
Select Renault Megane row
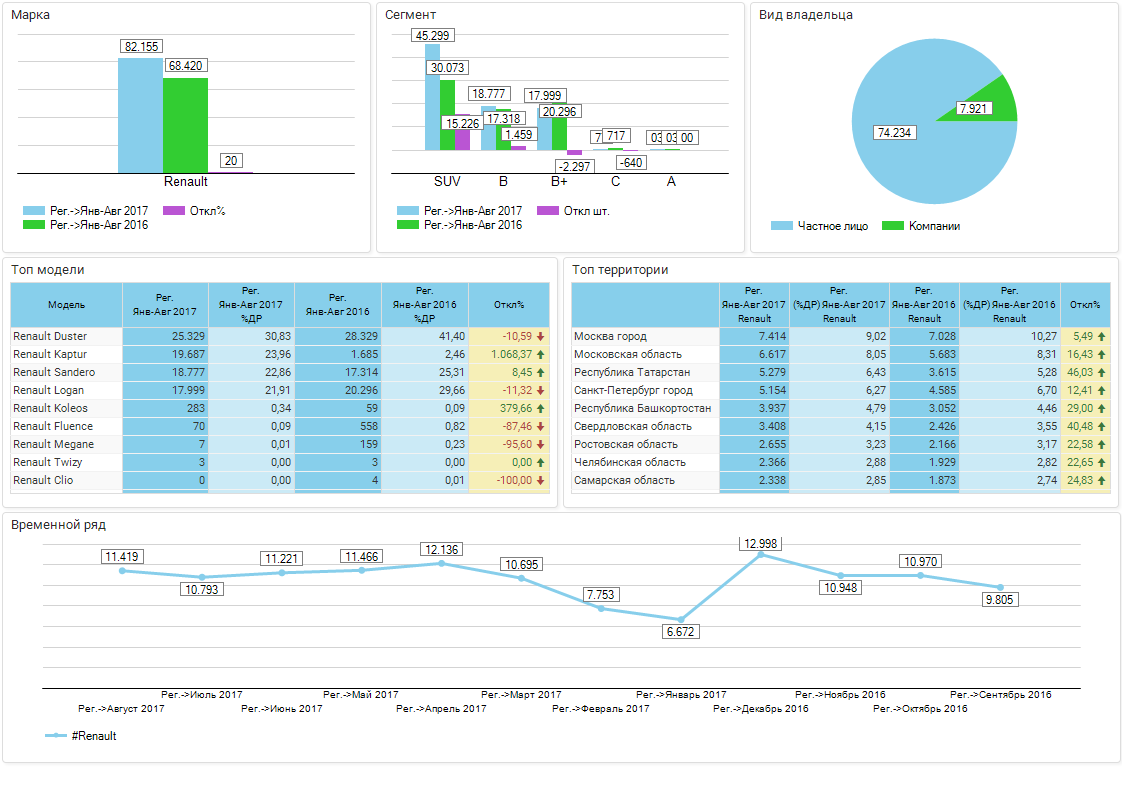pos(280,444)
